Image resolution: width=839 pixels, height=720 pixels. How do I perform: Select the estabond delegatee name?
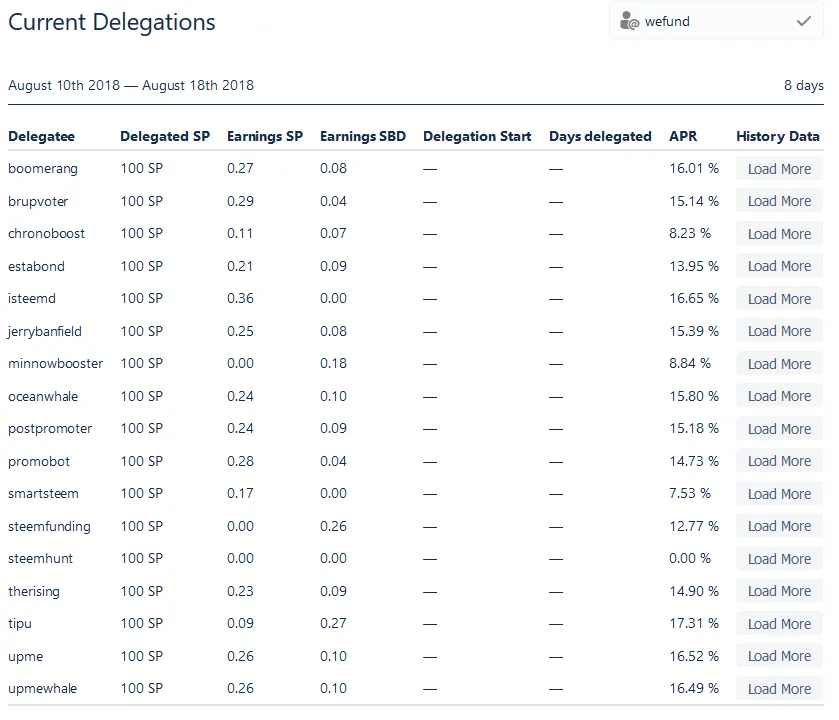pos(36,266)
